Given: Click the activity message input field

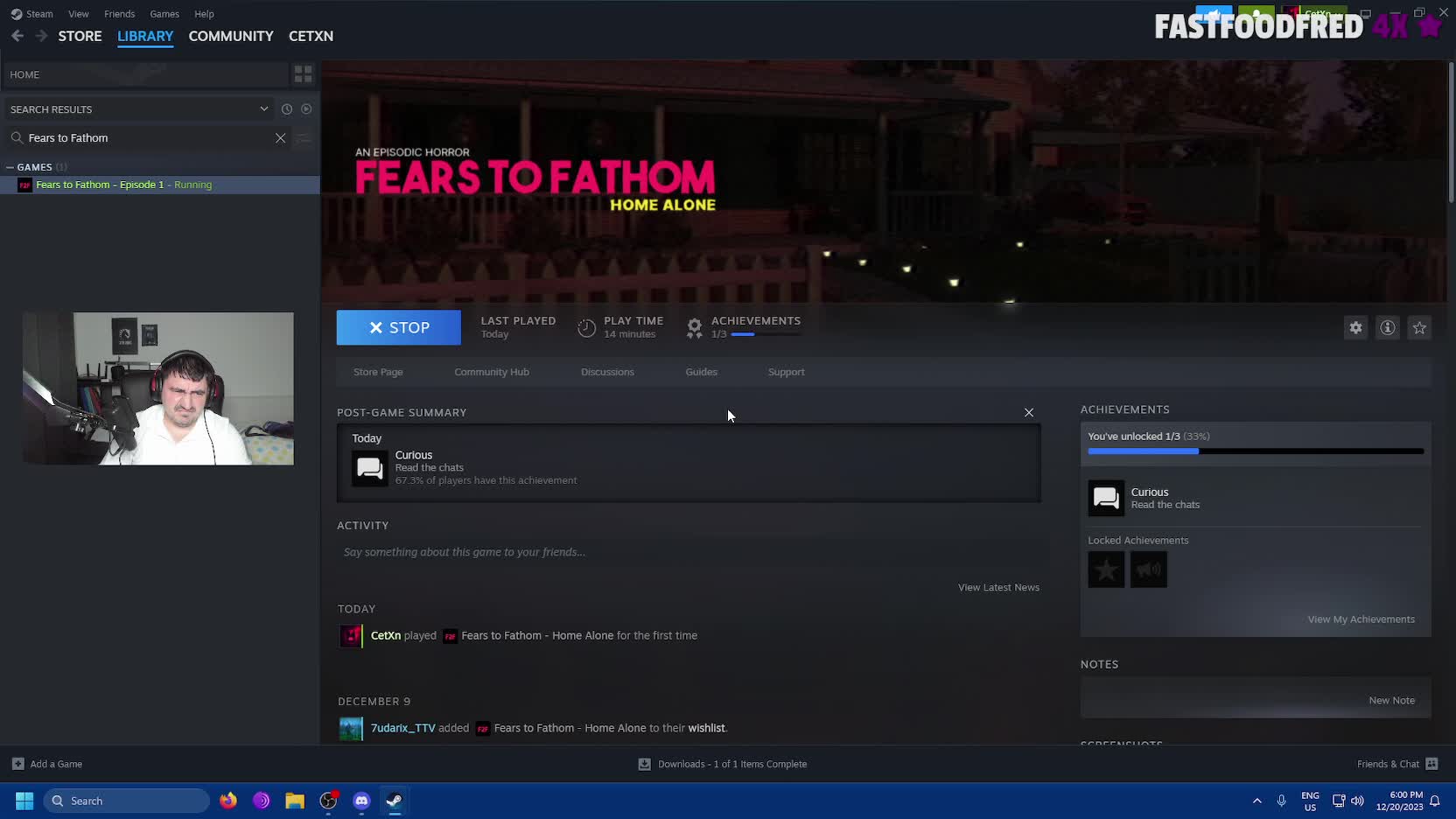Looking at the screenshot, I should (689, 552).
